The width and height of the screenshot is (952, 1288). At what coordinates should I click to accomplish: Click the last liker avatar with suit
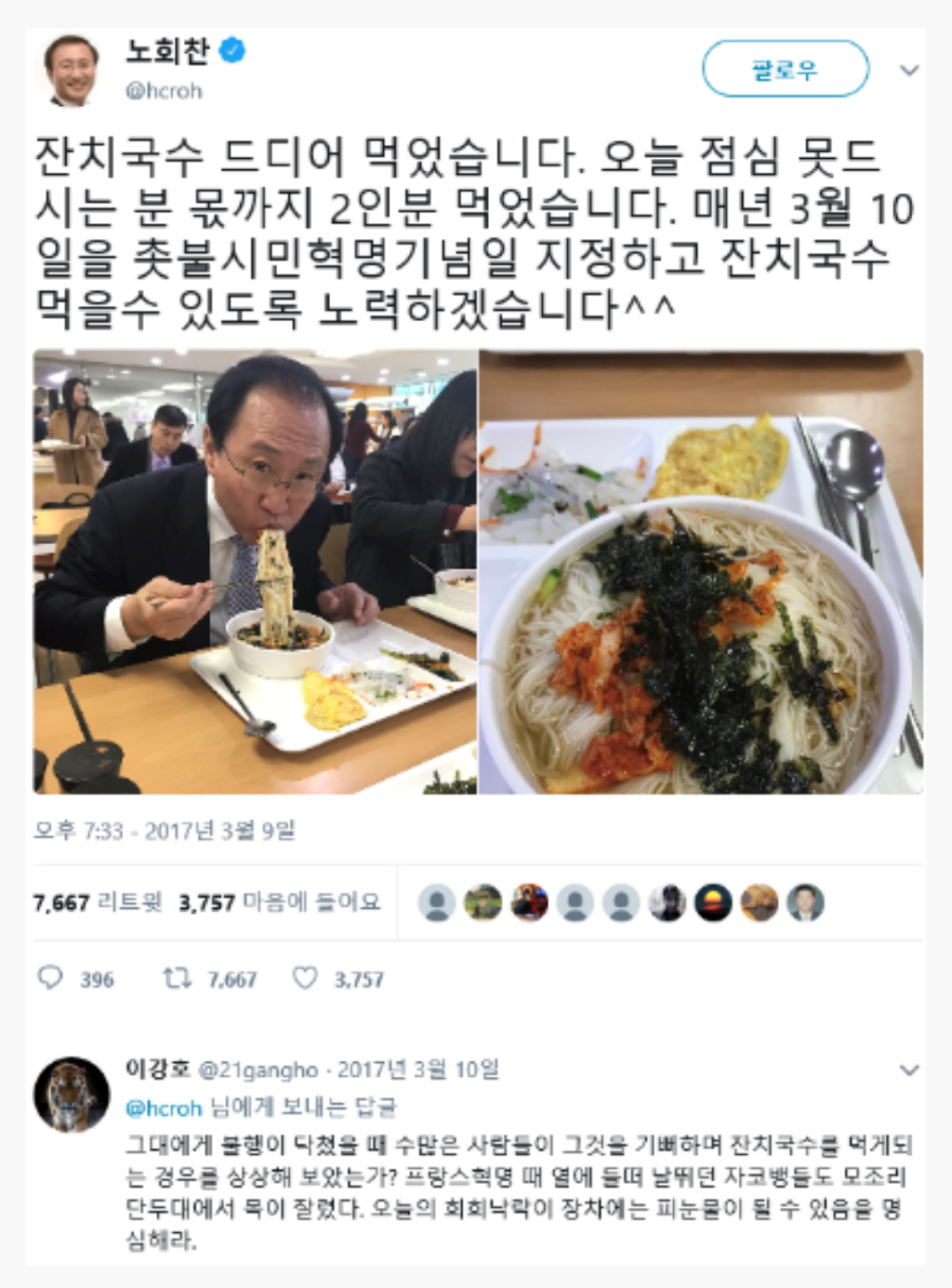pos(805,903)
